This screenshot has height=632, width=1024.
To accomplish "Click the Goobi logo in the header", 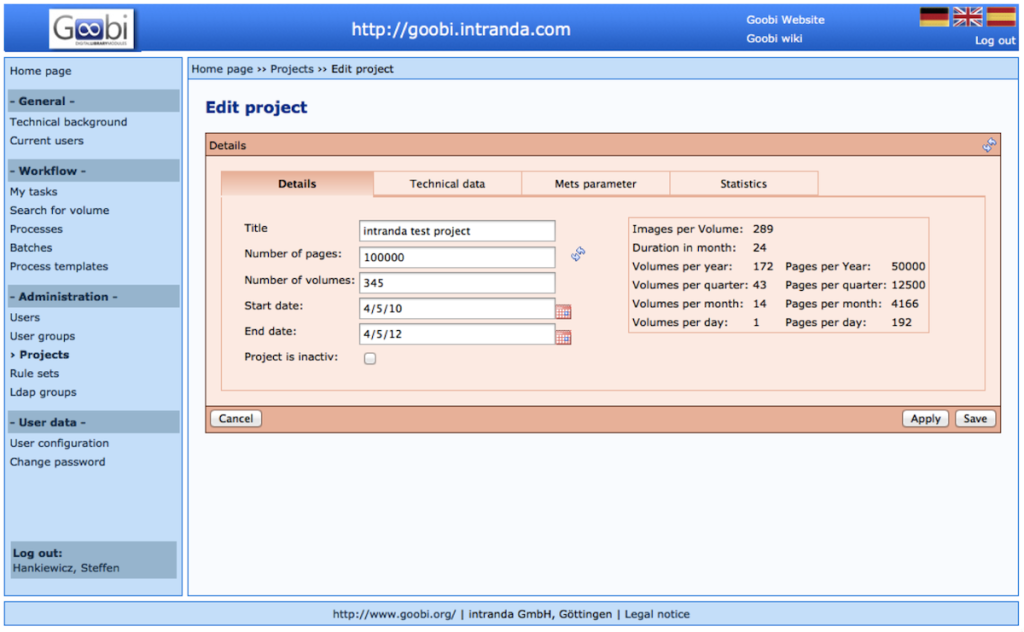I will click(91, 29).
